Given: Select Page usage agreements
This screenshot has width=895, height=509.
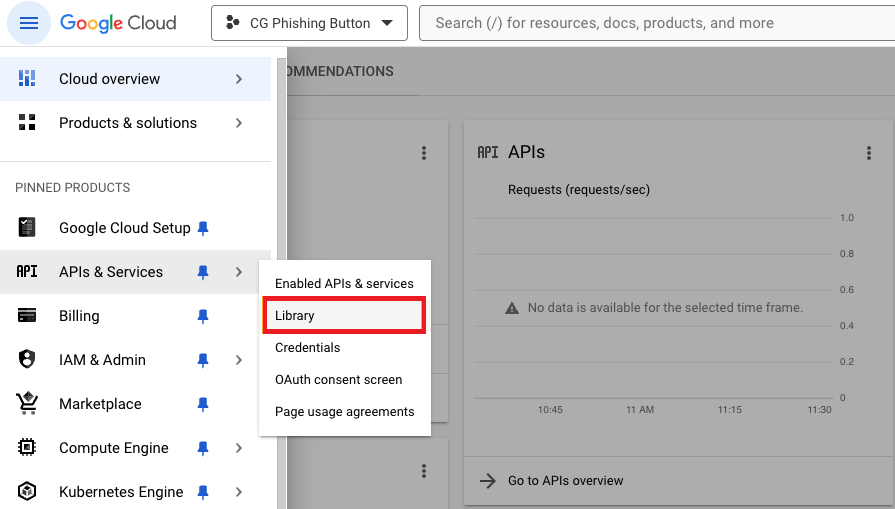Looking at the screenshot, I should tap(344, 411).
